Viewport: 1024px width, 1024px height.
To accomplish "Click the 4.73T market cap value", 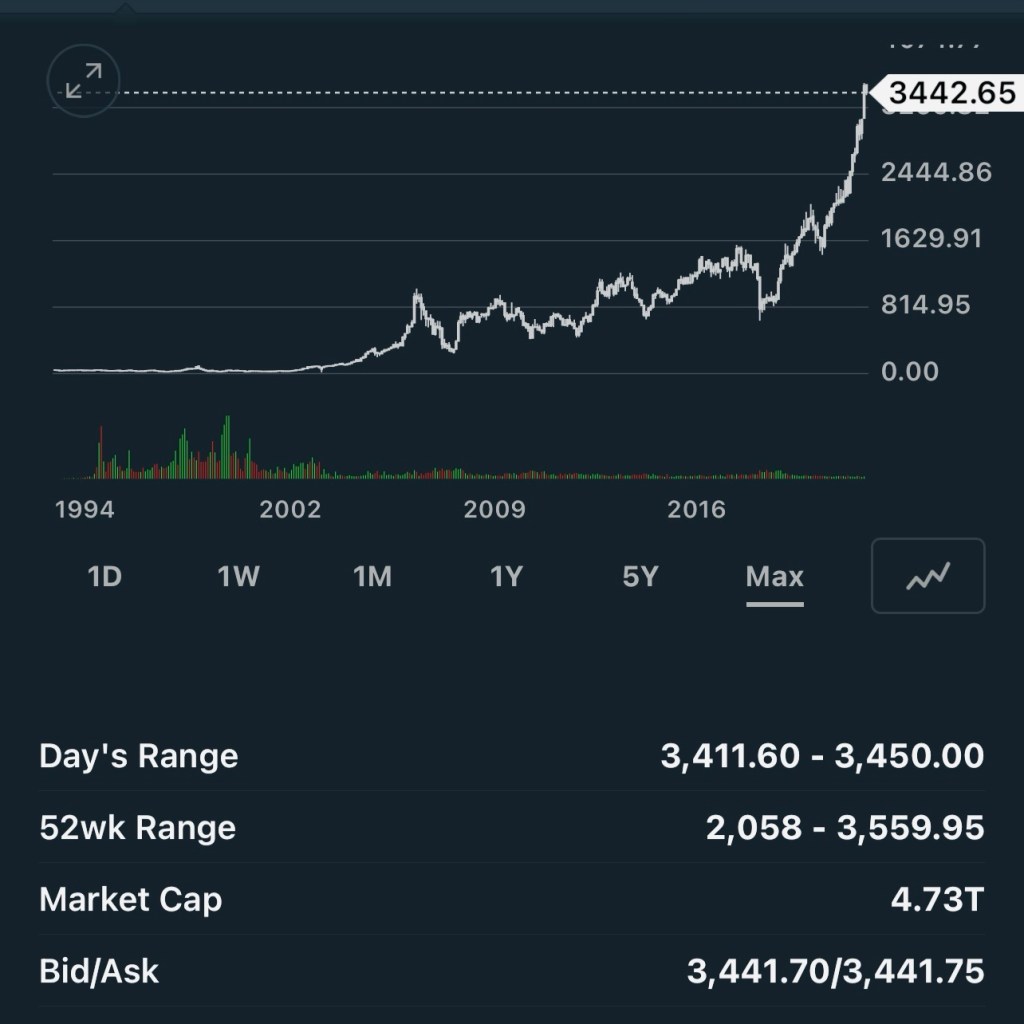I will coord(937,900).
